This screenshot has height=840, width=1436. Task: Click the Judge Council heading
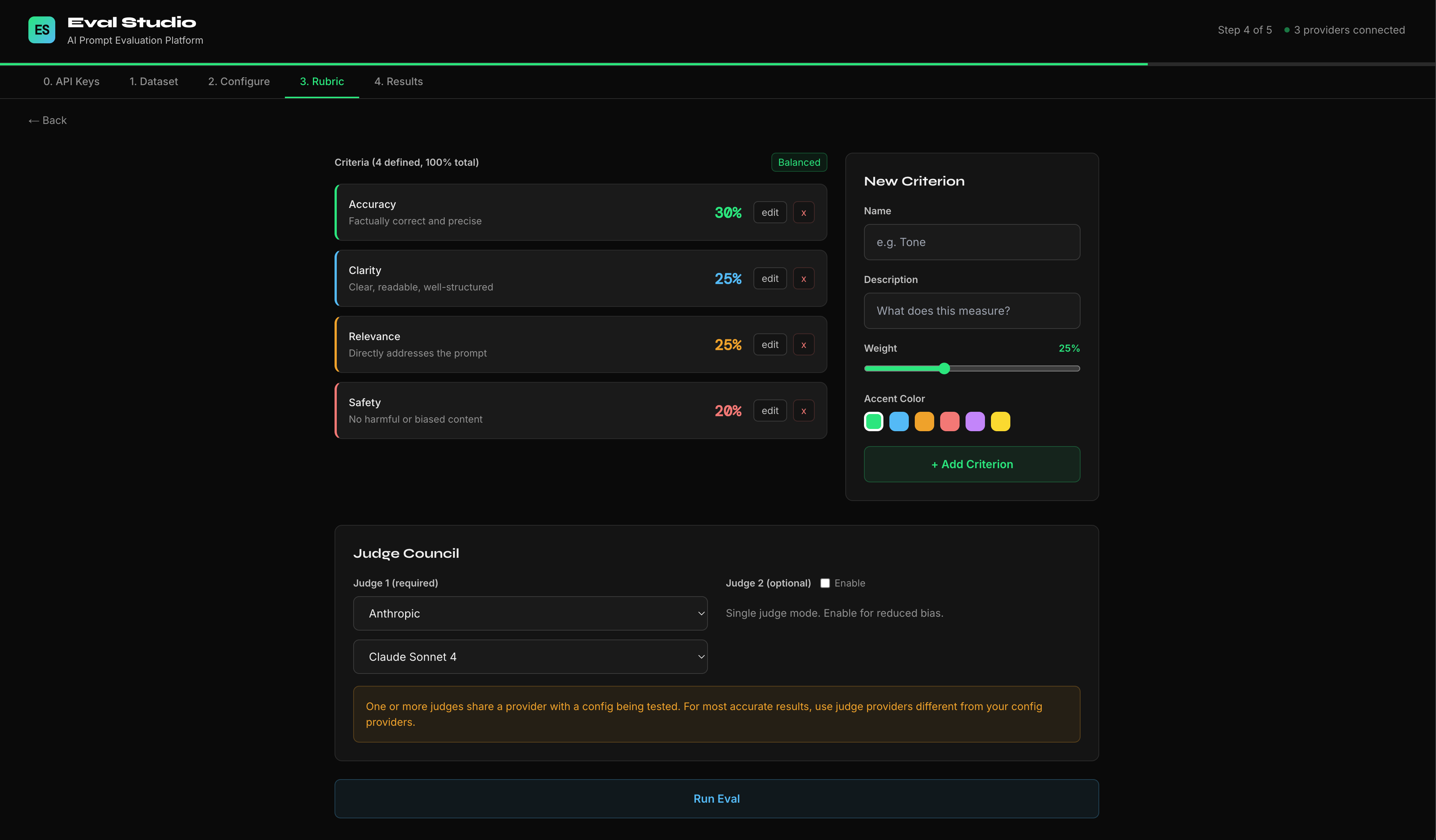click(x=406, y=553)
